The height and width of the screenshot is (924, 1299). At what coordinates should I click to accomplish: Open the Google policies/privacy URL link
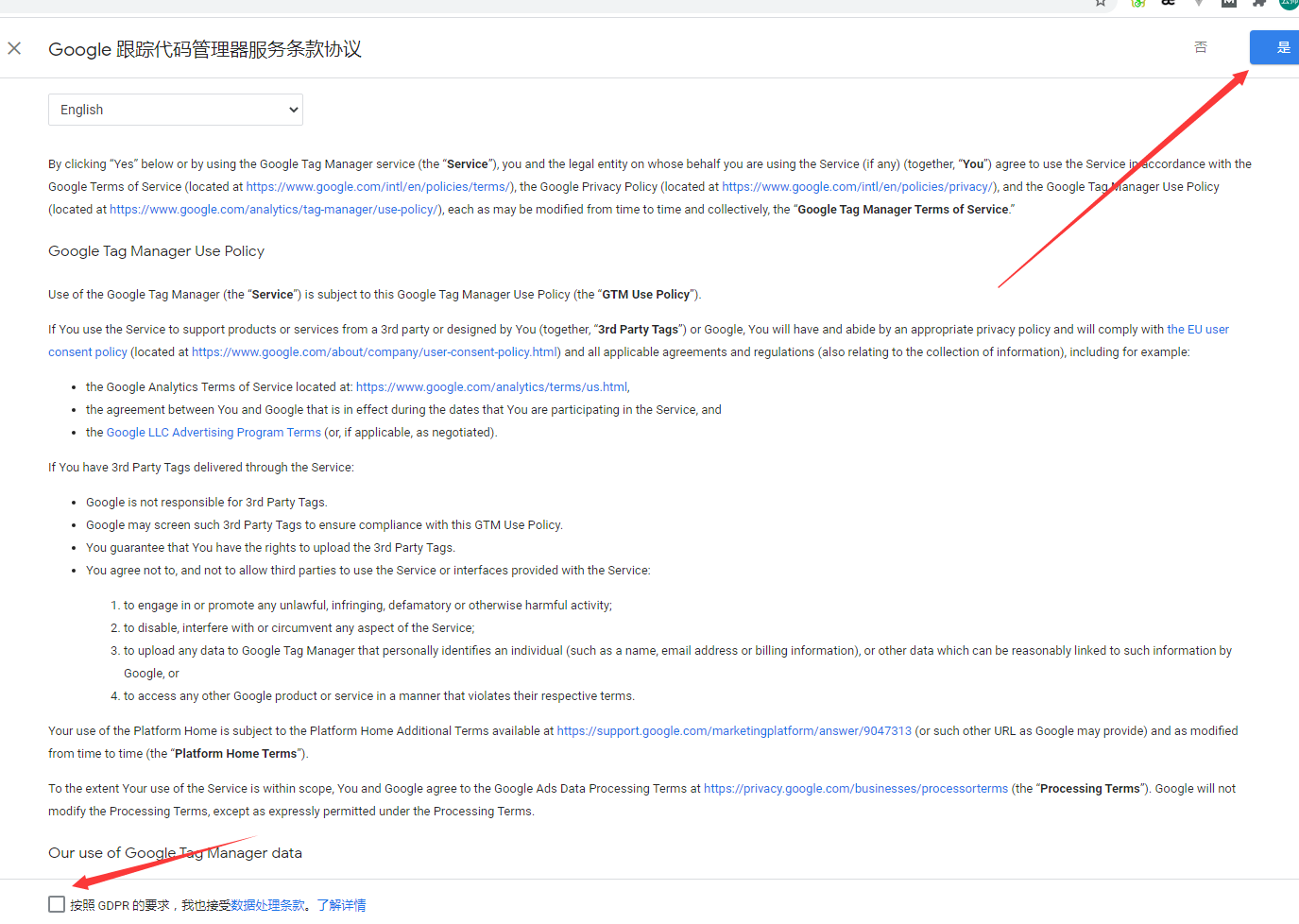858,187
